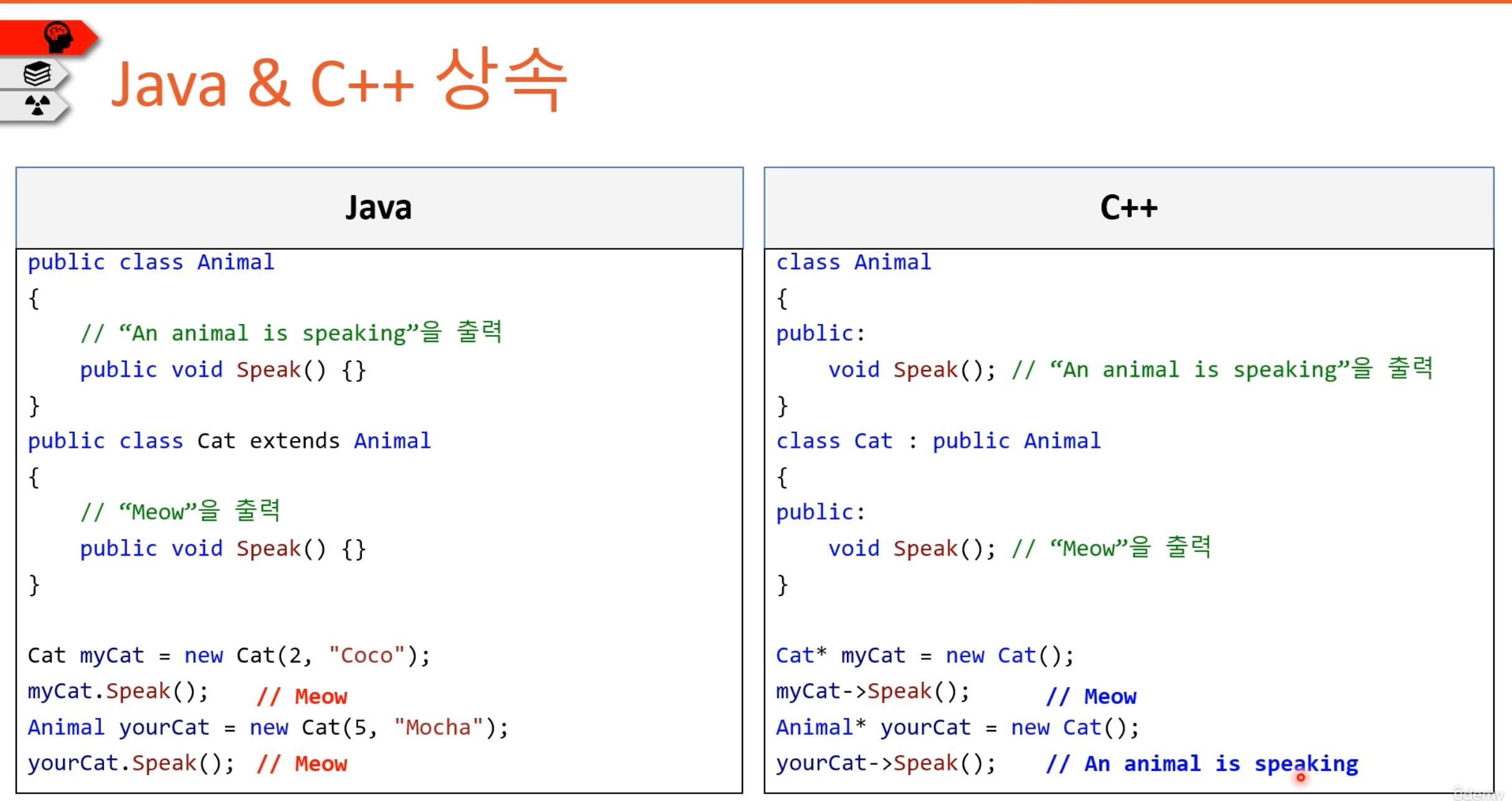The image size is (1512, 801).
Task: Click the red '// Meow' after yourCat.Speak()
Action: pyautogui.click(x=302, y=764)
